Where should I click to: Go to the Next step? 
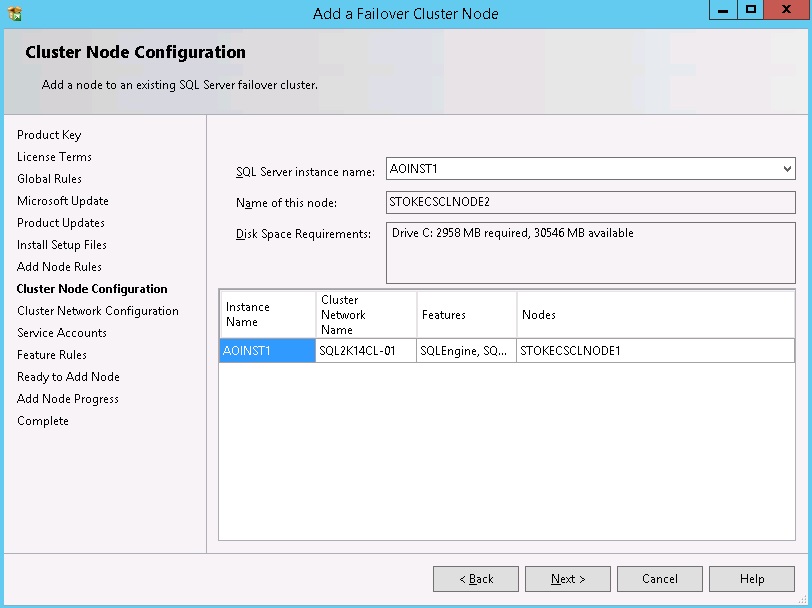(568, 578)
